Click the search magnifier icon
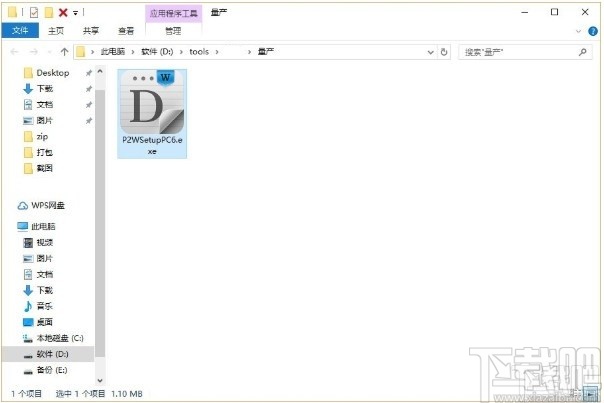This screenshot has height=403, width=604. [583, 52]
